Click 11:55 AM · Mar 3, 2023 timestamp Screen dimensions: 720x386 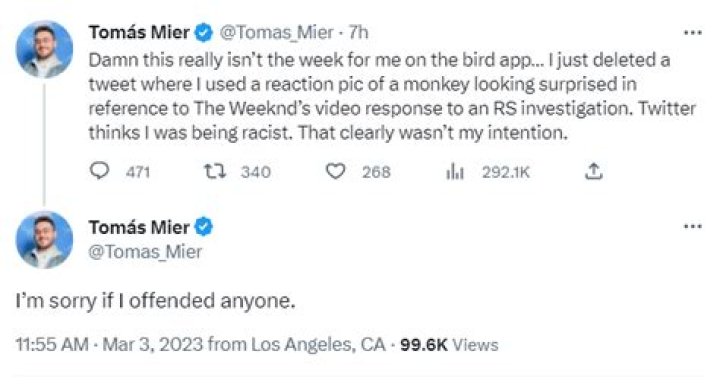point(109,344)
